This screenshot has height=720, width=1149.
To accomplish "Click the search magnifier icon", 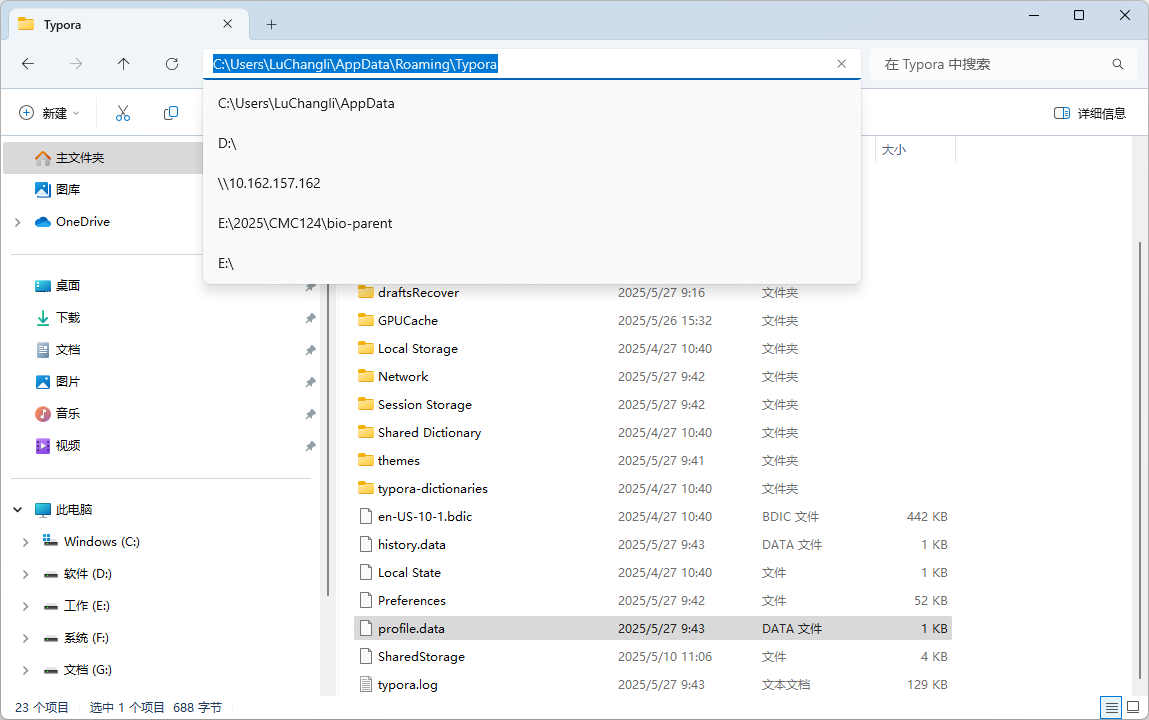I will pyautogui.click(x=1117, y=64).
